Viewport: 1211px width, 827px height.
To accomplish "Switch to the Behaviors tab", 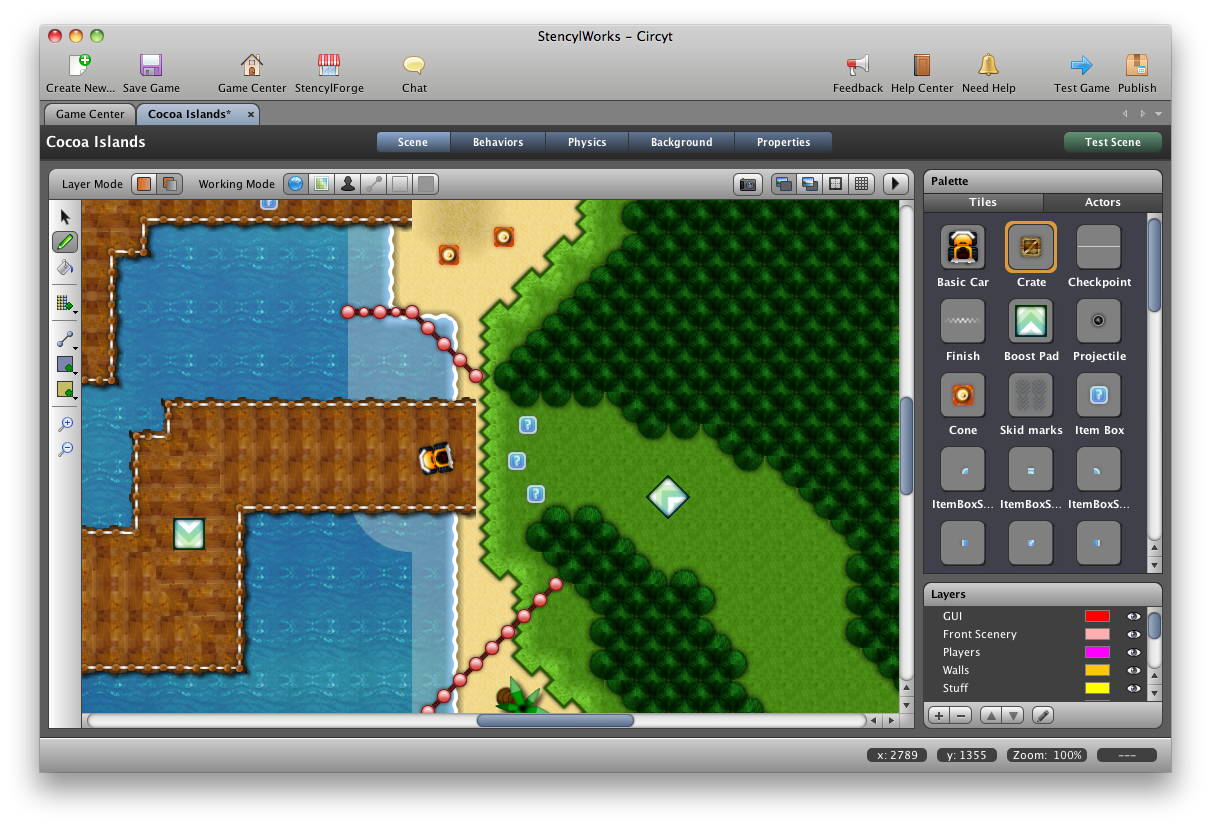I will click(x=498, y=142).
